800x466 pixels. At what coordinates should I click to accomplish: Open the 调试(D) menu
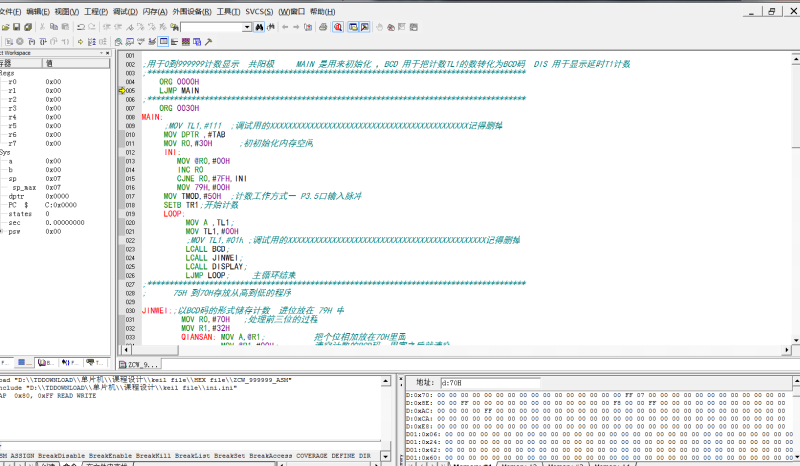pos(126,12)
